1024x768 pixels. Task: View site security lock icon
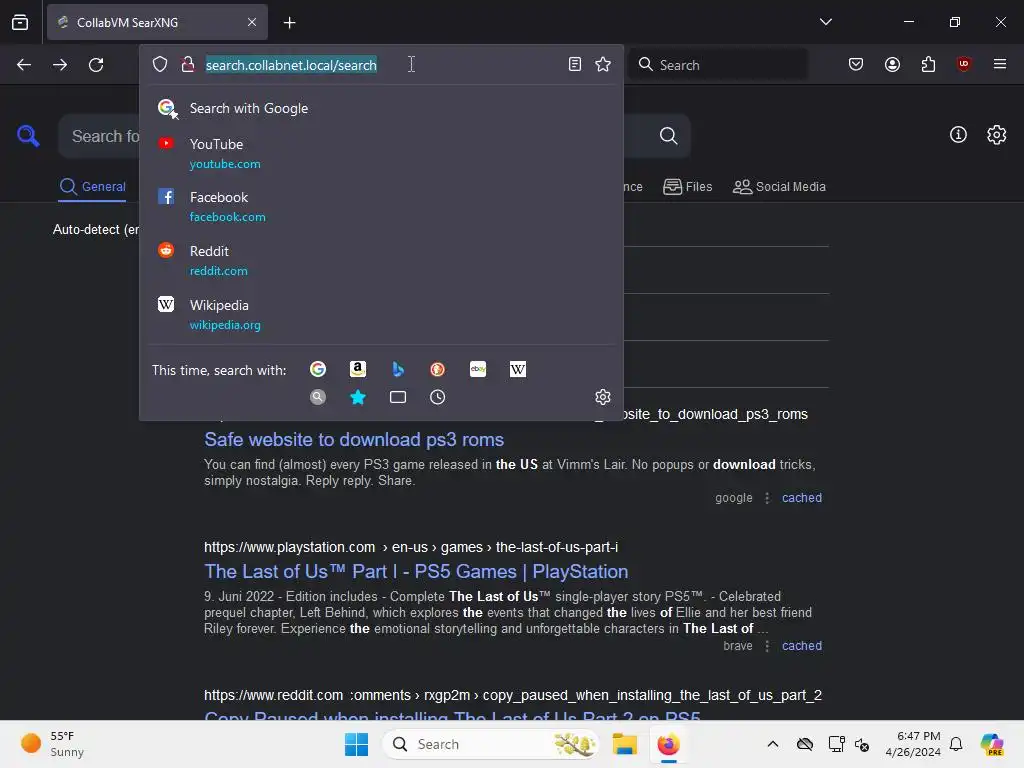click(x=188, y=64)
